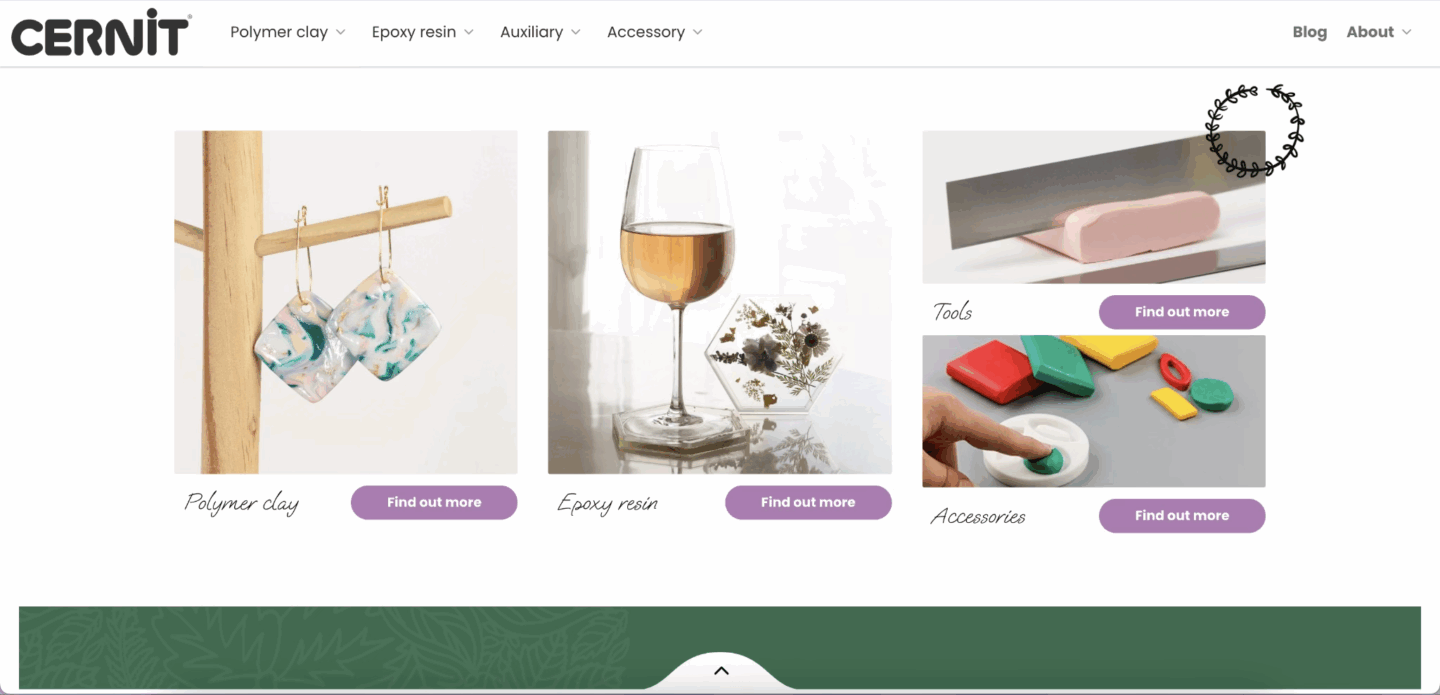
Task: Open the Auxiliary dropdown menu
Action: coord(540,32)
